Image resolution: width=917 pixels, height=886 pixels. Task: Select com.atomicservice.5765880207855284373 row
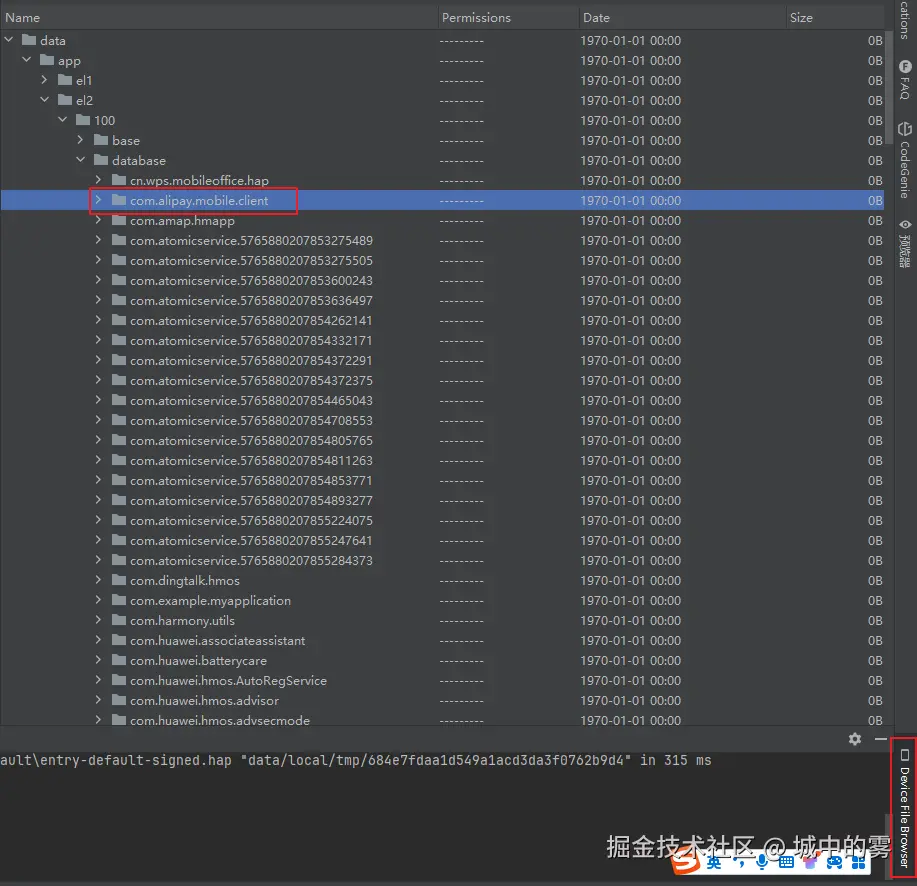[x=442, y=560]
